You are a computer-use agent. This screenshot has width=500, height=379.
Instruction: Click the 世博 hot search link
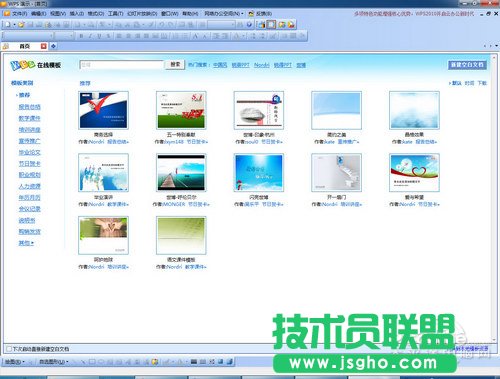click(301, 65)
